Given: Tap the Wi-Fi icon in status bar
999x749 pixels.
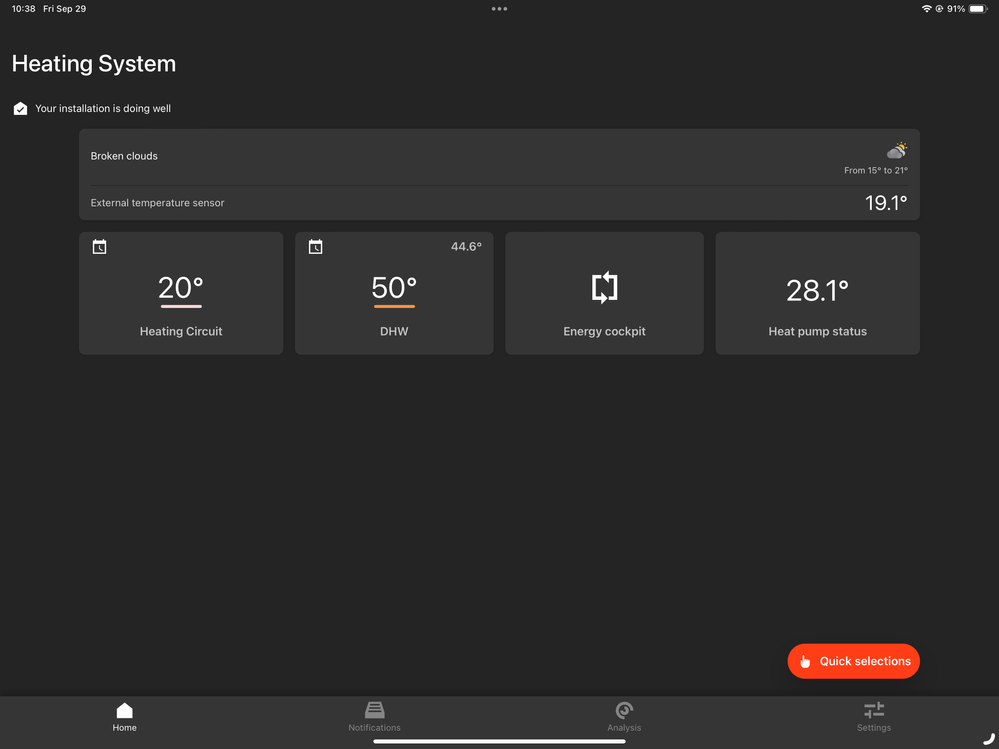Looking at the screenshot, I should coord(927,9).
